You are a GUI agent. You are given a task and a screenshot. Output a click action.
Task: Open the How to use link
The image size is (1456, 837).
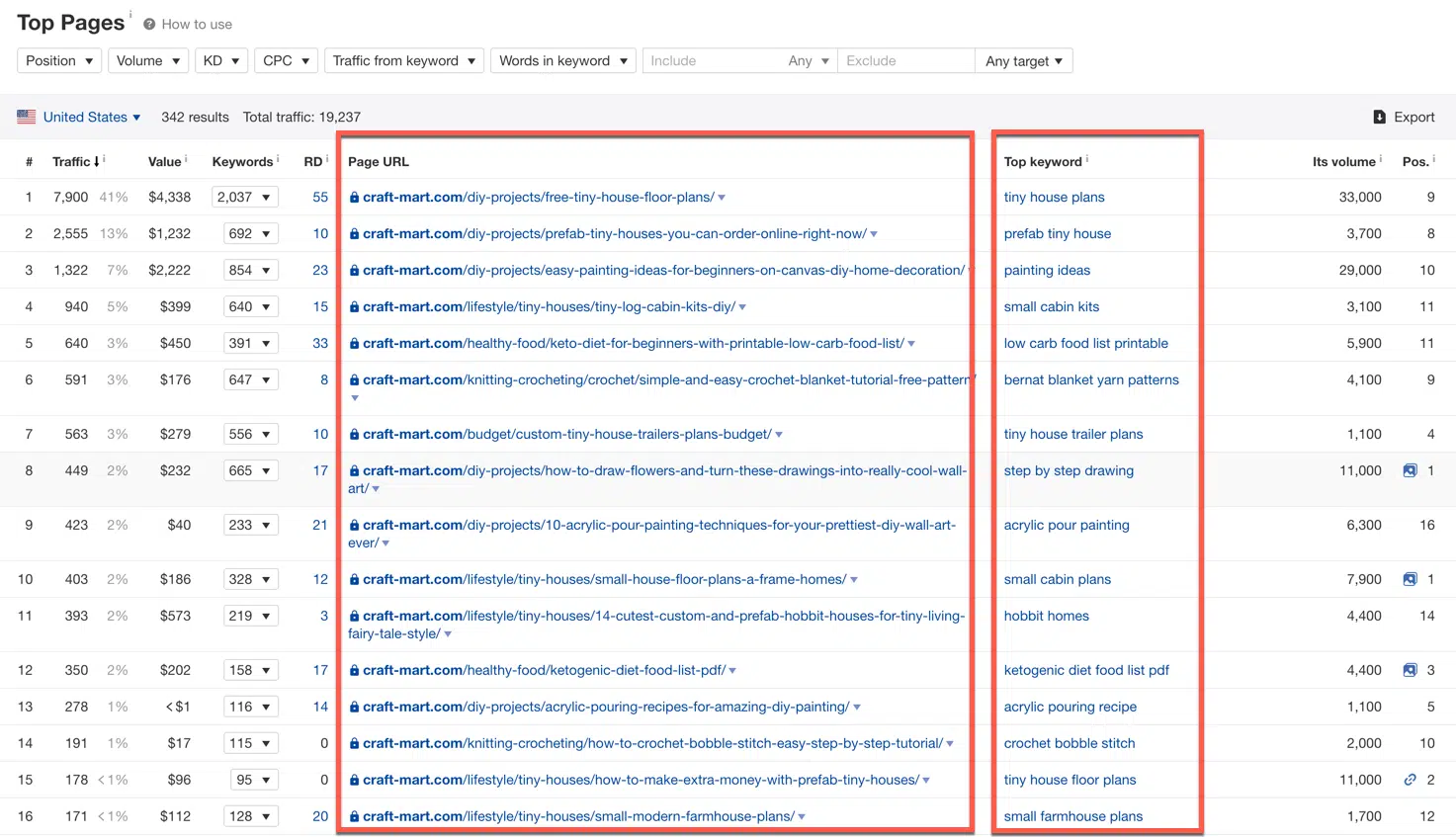coord(197,24)
